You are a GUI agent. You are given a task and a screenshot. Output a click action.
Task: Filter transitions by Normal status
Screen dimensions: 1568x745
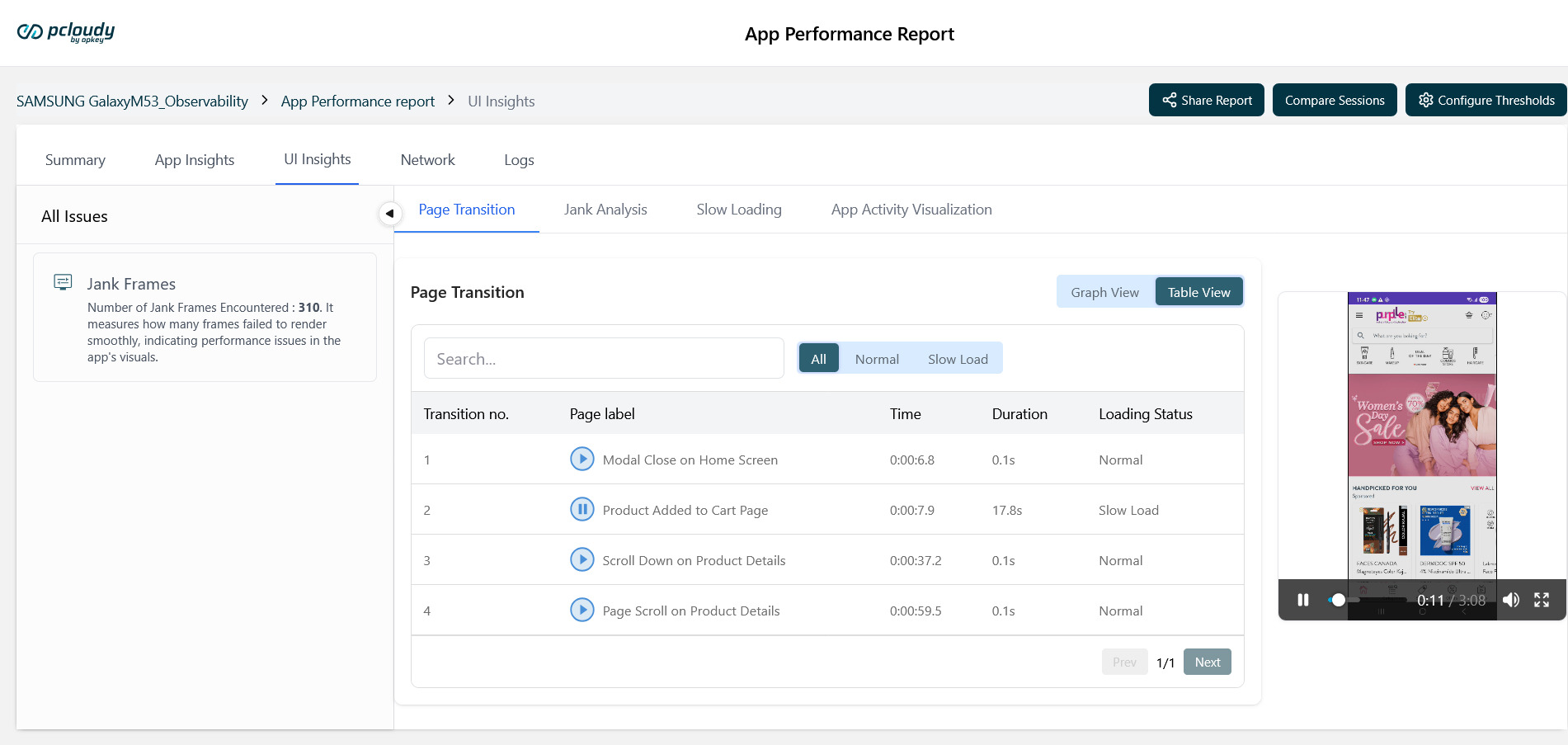pos(876,359)
